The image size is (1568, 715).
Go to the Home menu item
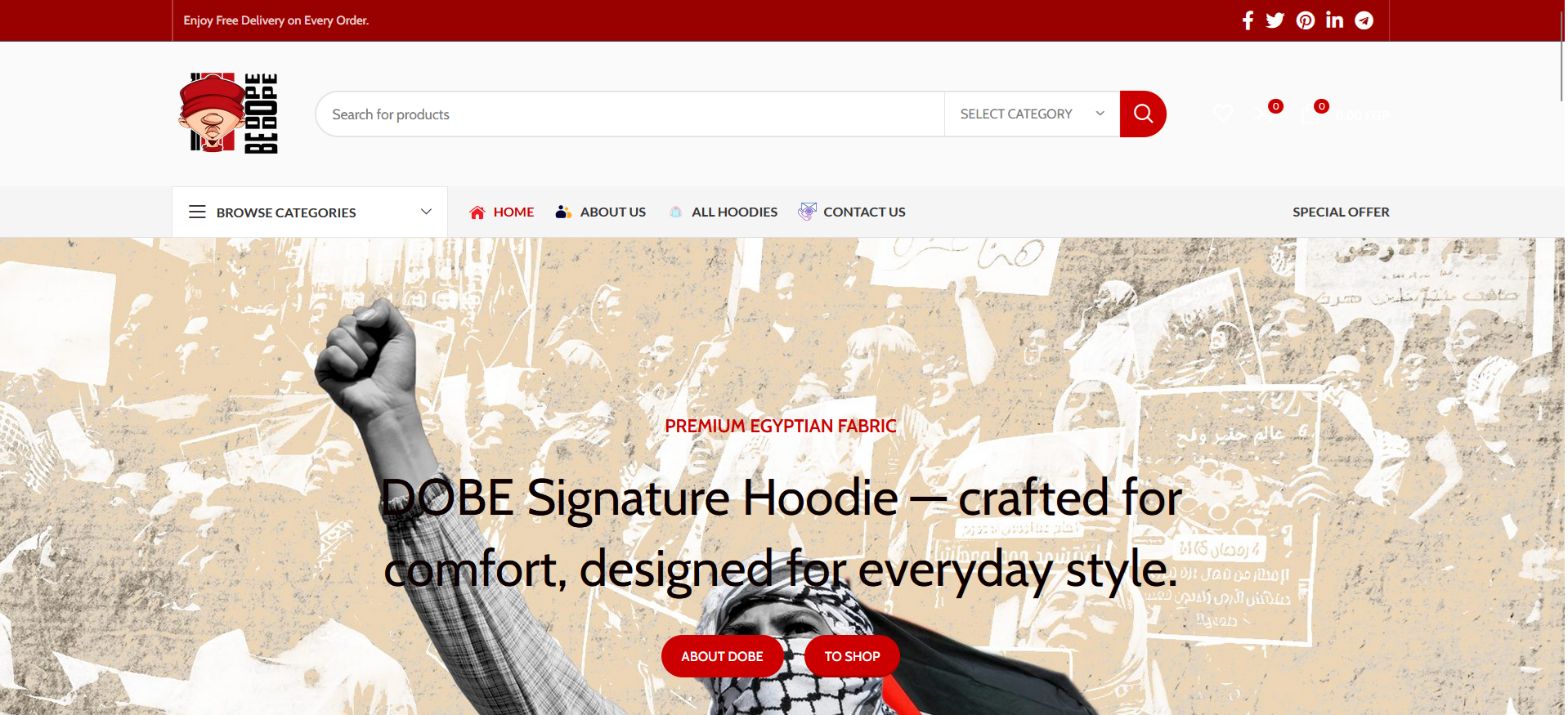point(502,212)
